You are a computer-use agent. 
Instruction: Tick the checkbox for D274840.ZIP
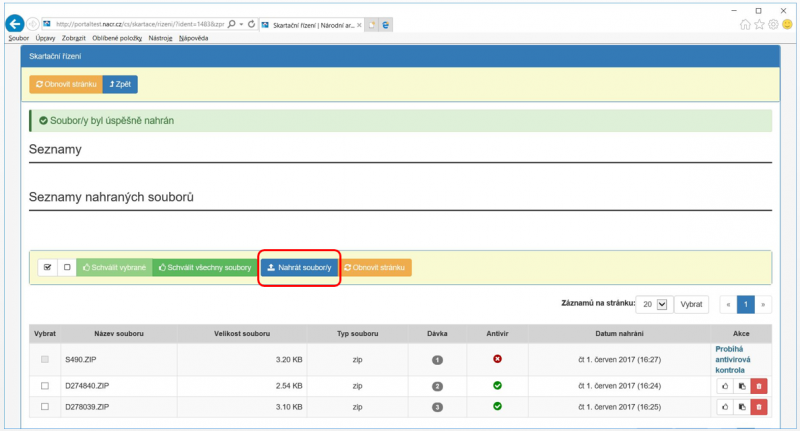point(44,385)
